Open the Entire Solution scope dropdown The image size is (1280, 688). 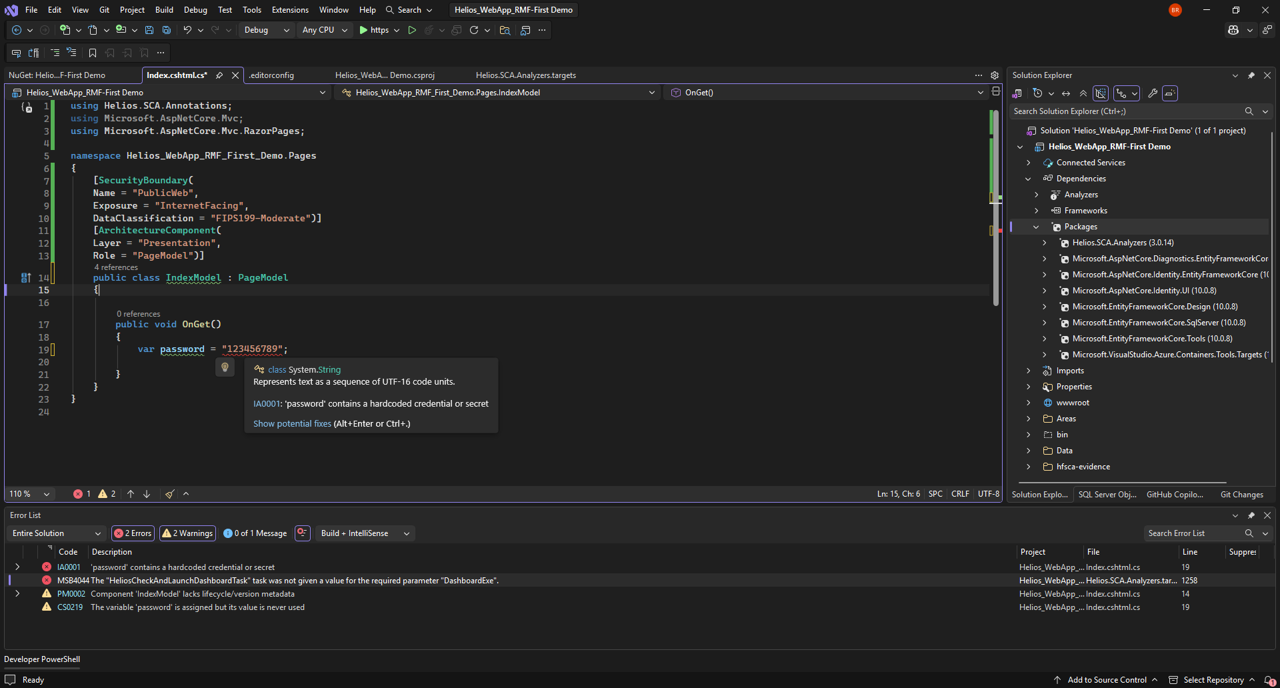tap(56, 533)
